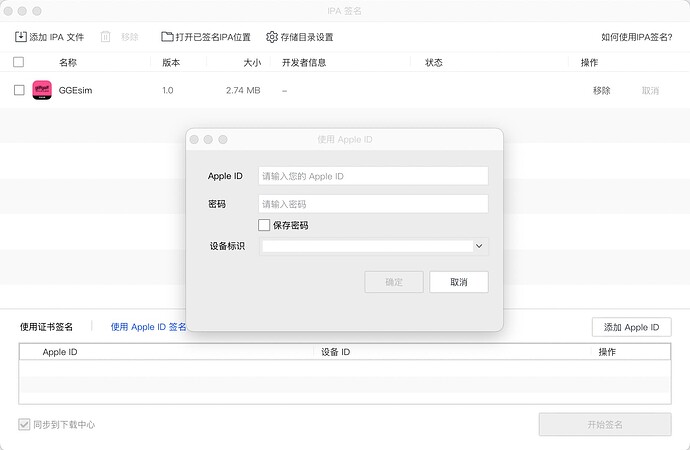Click the Add IPA file import icon
The height and width of the screenshot is (450, 690).
click(x=21, y=37)
